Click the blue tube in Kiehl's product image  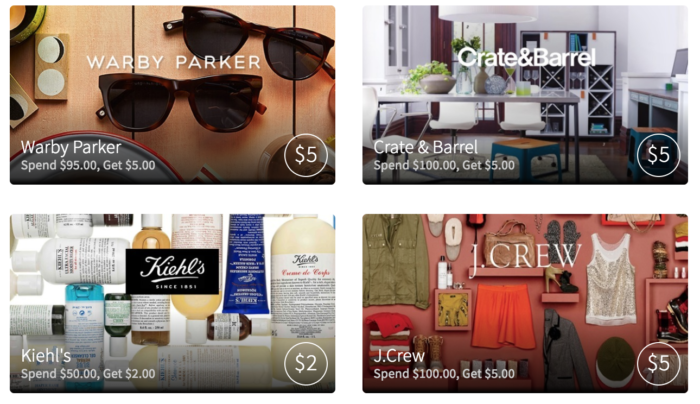point(246,264)
